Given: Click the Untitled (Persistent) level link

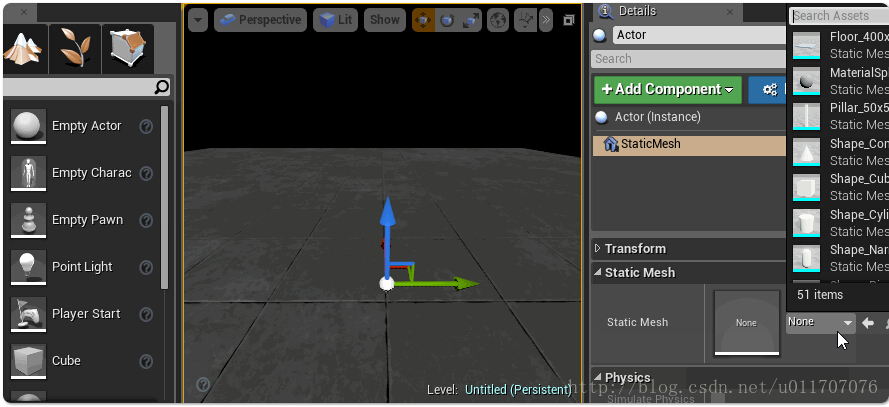Looking at the screenshot, I should click(518, 389).
